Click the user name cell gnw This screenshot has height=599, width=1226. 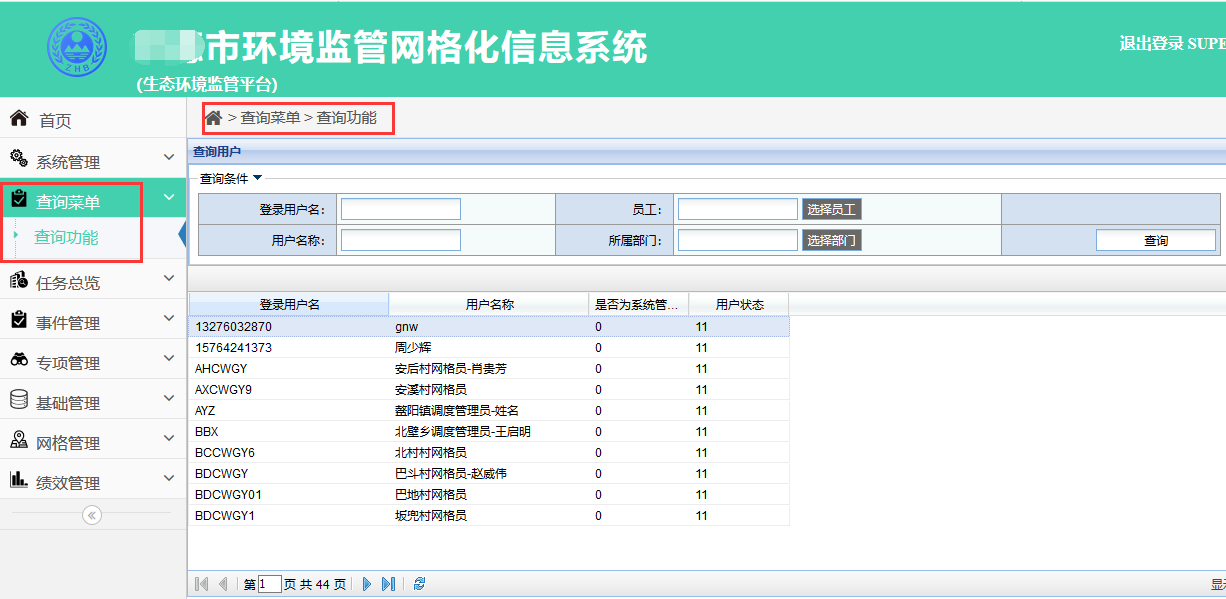pyautogui.click(x=489, y=327)
